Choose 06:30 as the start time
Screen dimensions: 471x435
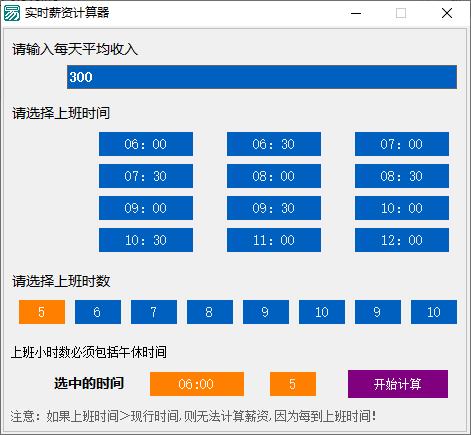pyautogui.click(x=274, y=144)
